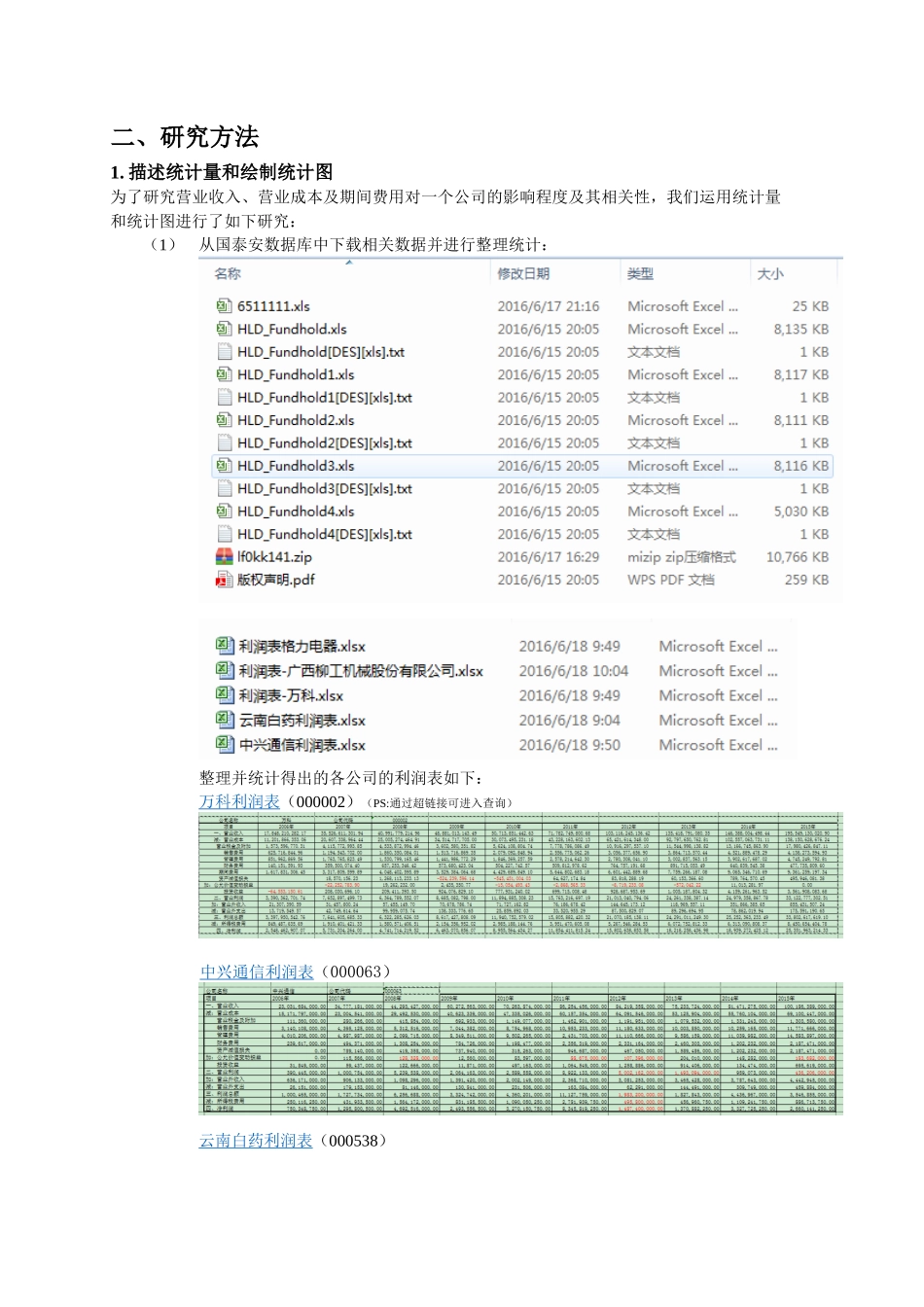Click the Excel icon beside 6511111.xls
Viewport: 924px width, 1307px height.
click(224, 306)
